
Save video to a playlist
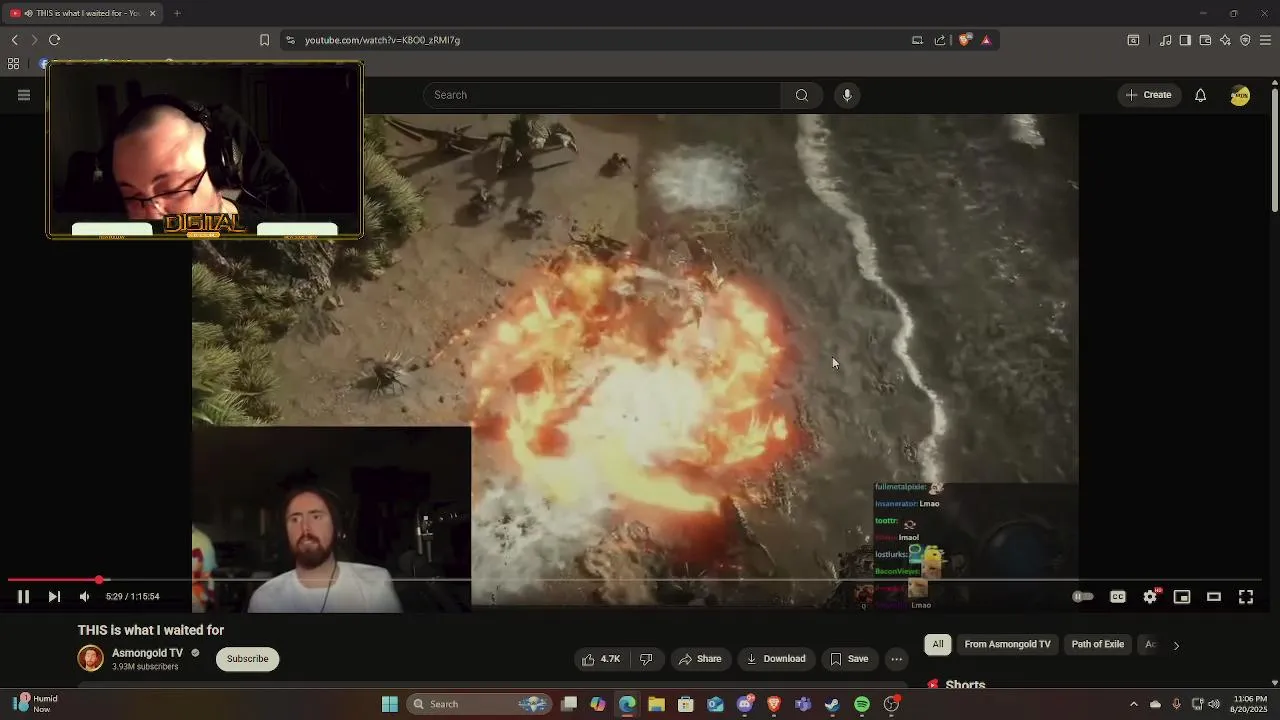[x=849, y=659]
